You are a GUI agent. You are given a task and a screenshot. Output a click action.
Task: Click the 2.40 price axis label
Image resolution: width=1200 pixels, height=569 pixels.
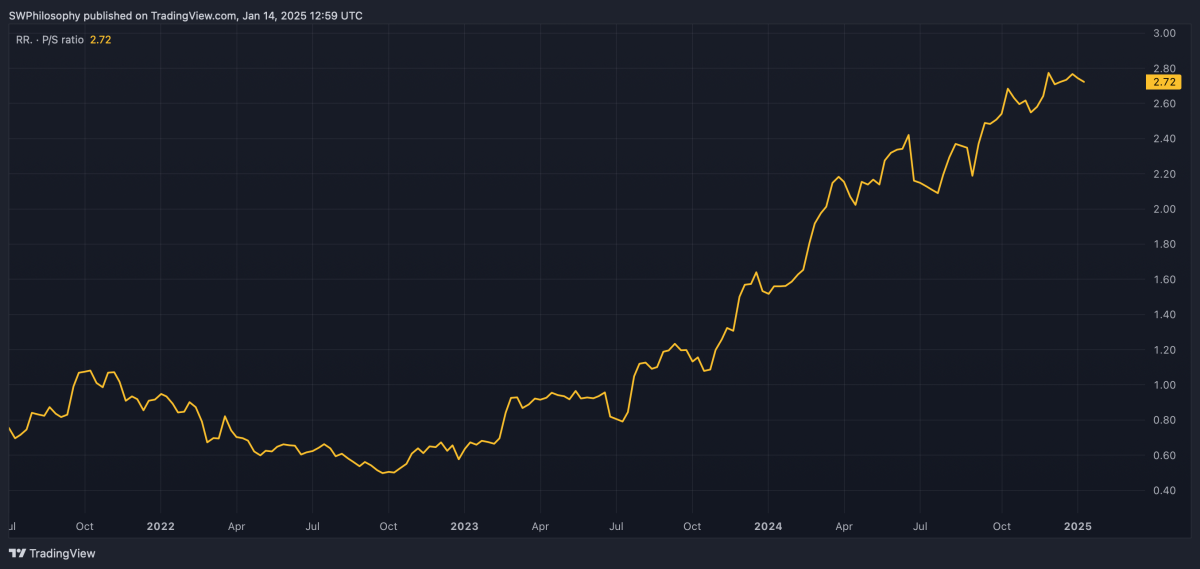point(1163,139)
